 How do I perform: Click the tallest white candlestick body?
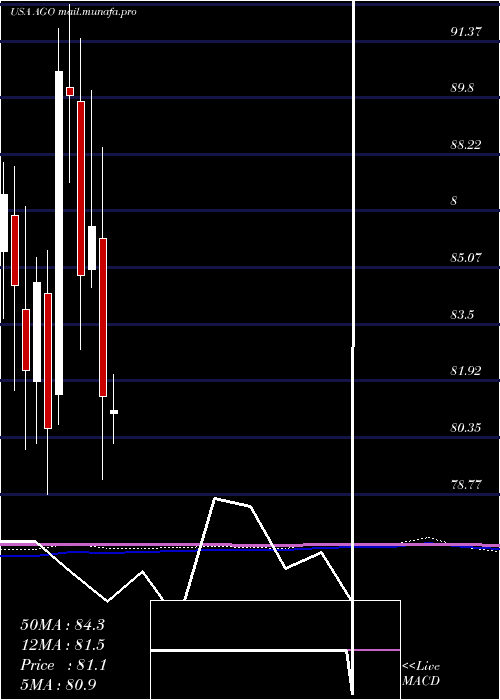pos(59,233)
